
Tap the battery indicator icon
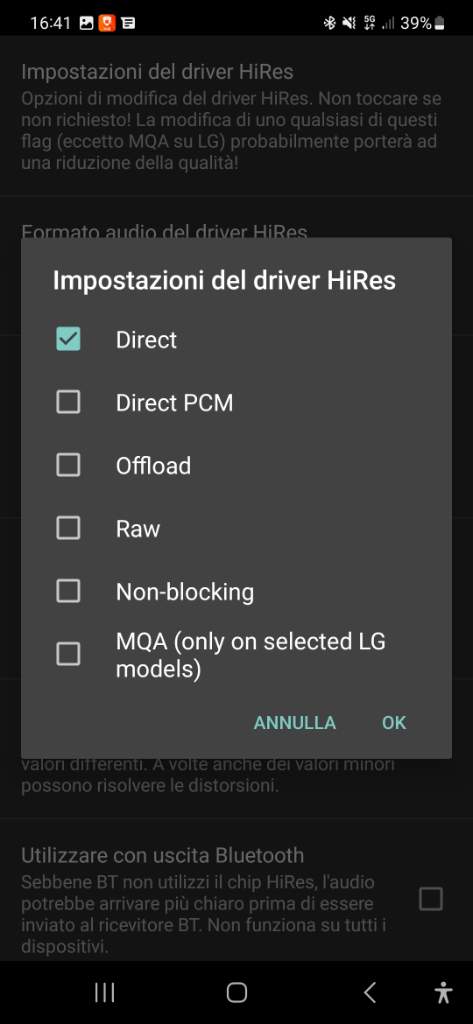(x=440, y=24)
